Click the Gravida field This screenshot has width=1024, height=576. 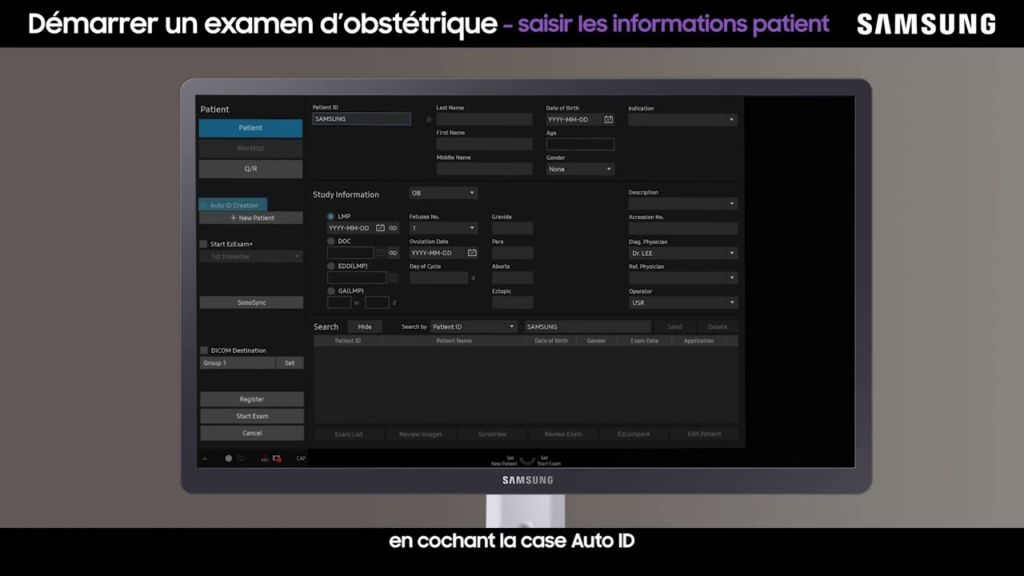click(512, 228)
